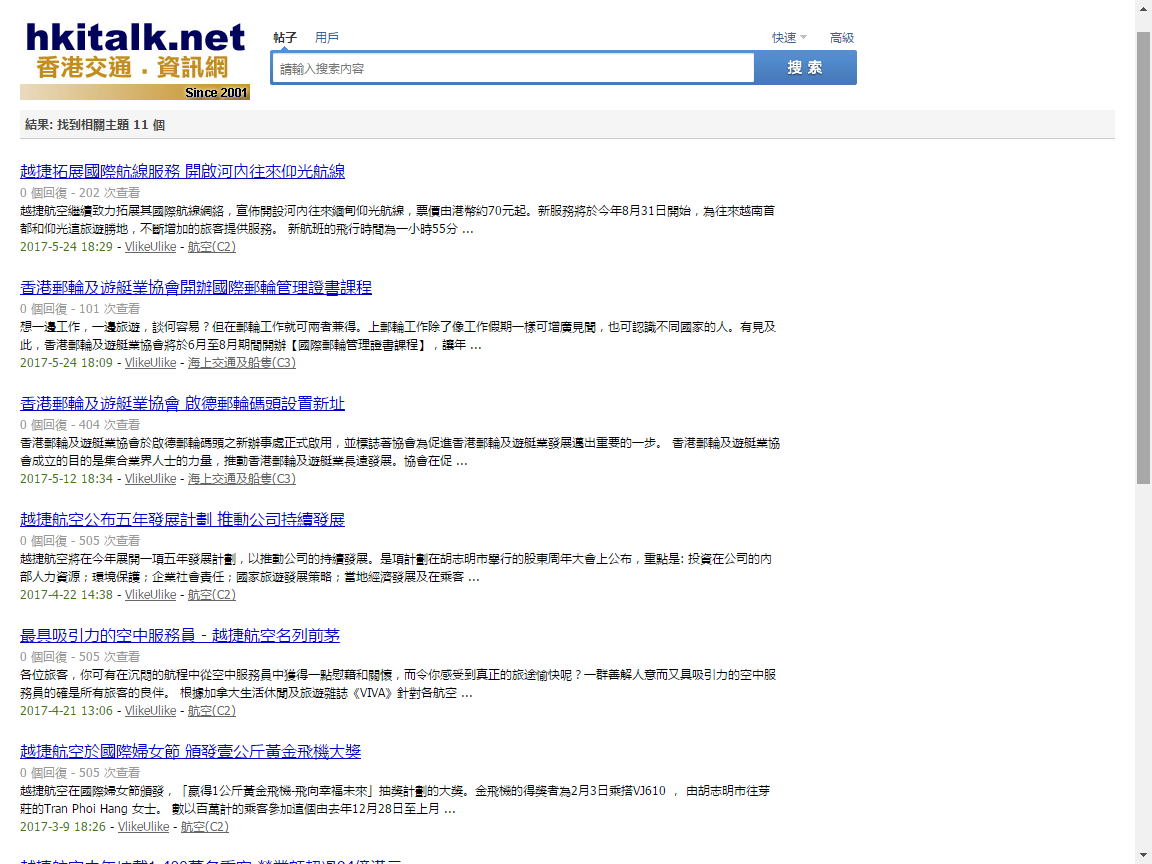Click the date 2017-3-9 18:26
The height and width of the screenshot is (864, 1152).
(x=62, y=827)
